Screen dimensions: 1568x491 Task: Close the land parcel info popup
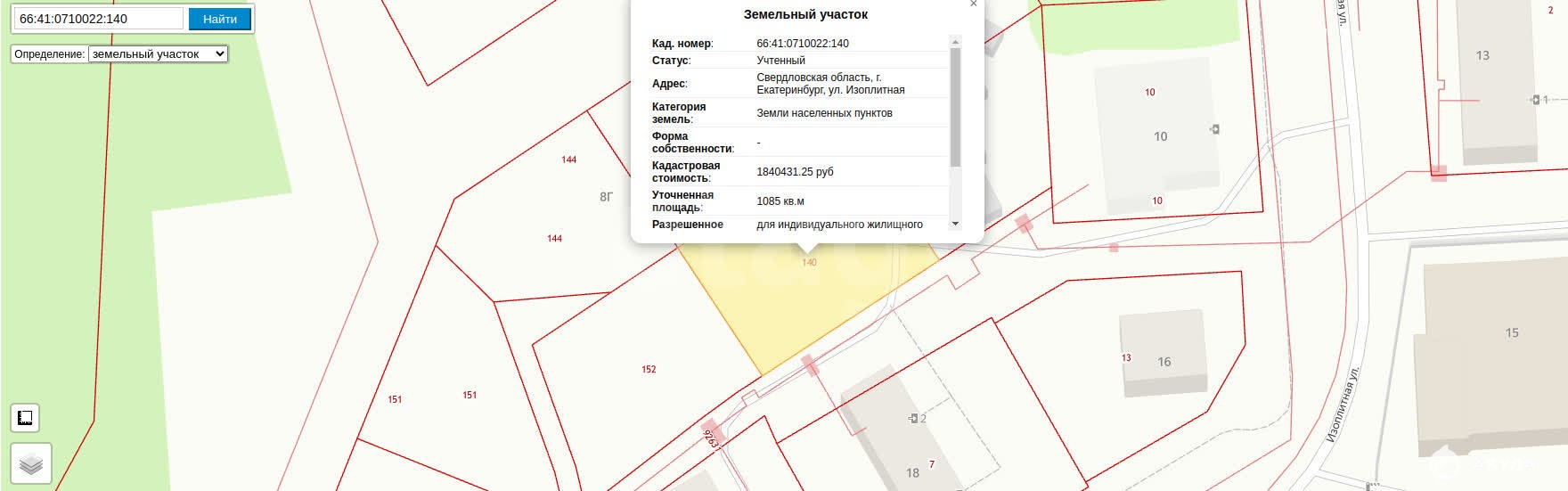pos(973,4)
